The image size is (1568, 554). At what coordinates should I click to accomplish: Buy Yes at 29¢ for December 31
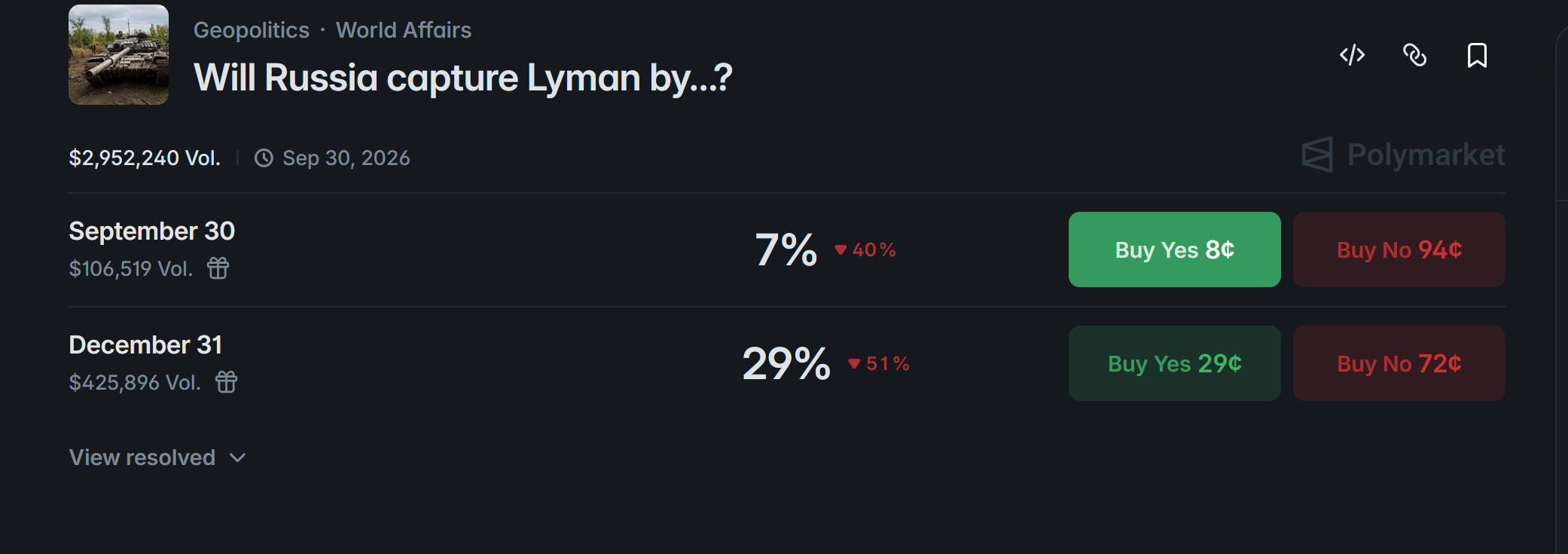pos(1174,363)
